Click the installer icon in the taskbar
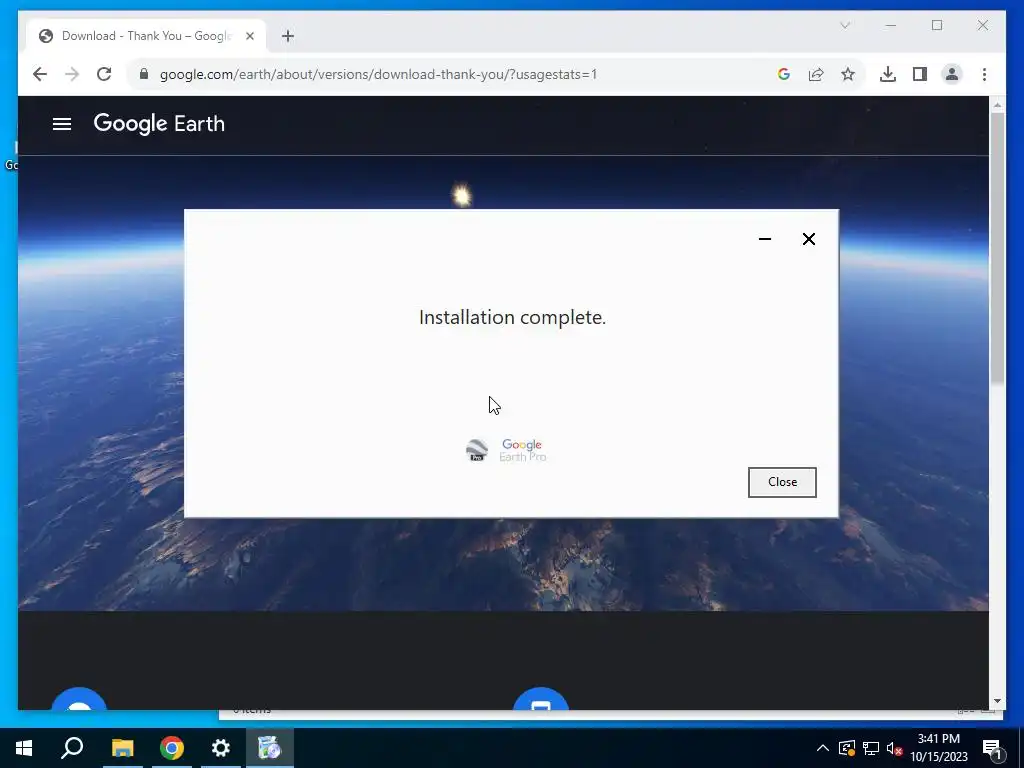Image resolution: width=1024 pixels, height=768 pixels. click(x=270, y=748)
